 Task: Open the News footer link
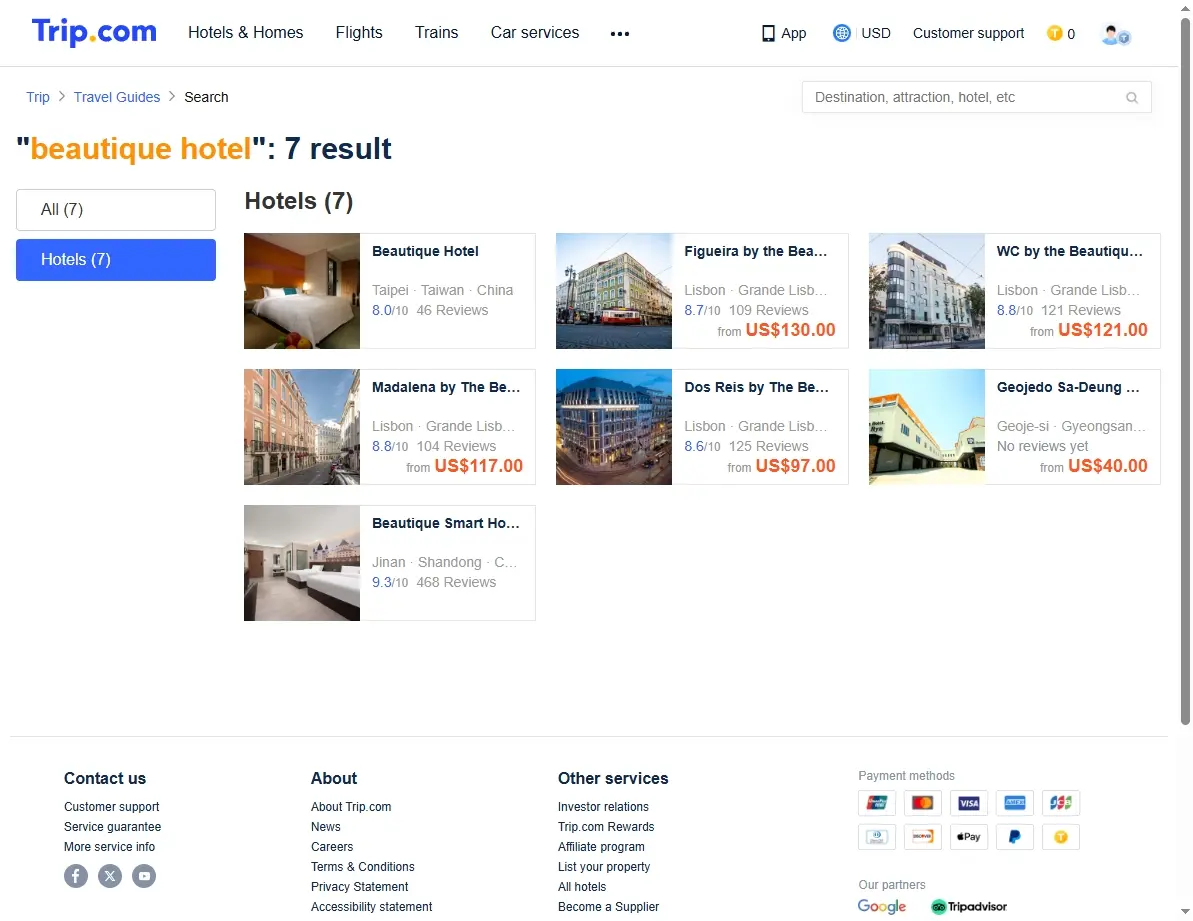coord(326,827)
